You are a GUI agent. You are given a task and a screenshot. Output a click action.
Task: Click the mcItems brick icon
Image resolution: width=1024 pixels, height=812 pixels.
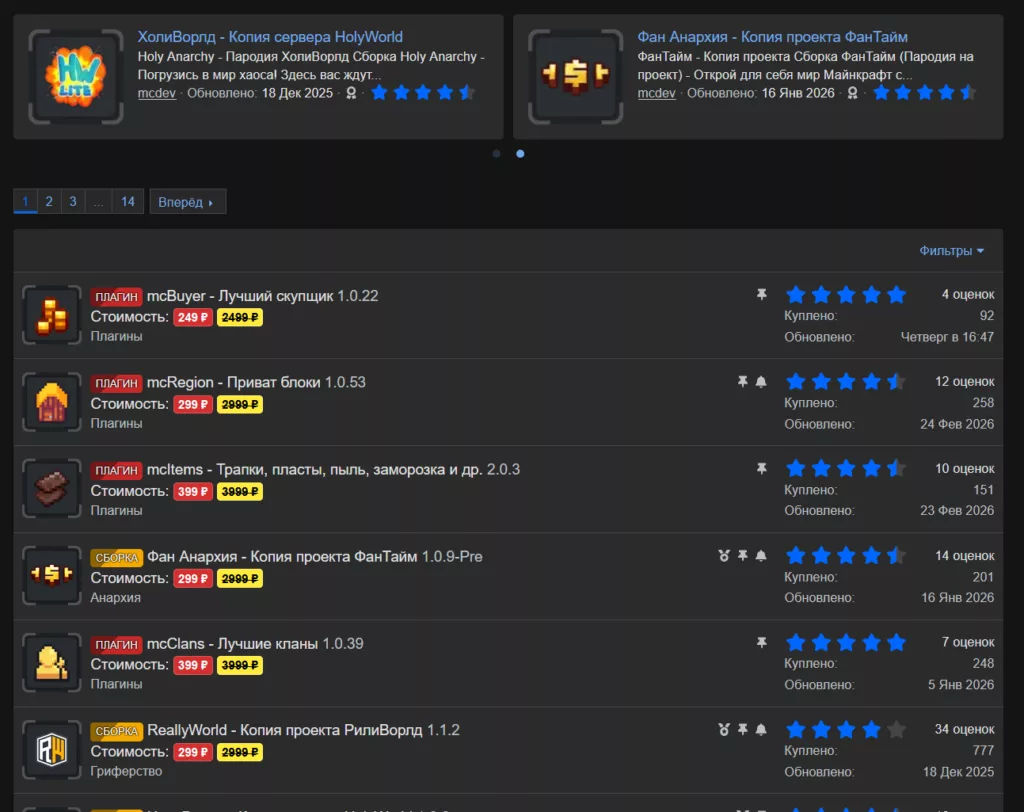[51, 489]
